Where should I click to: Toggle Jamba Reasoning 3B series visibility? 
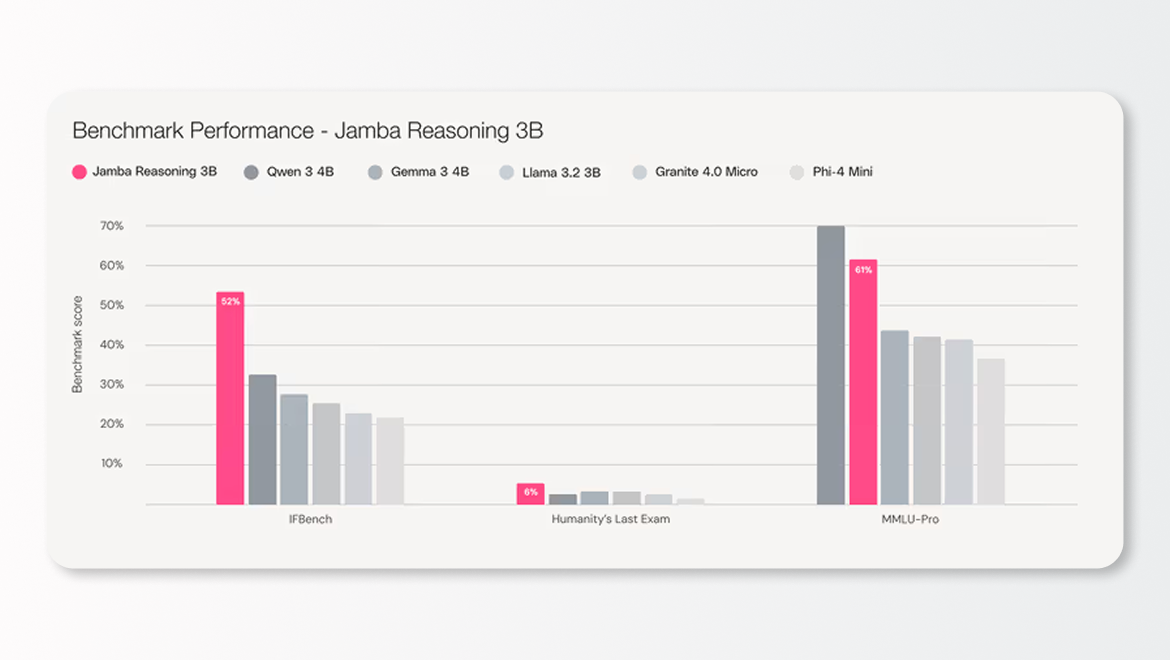point(143,171)
